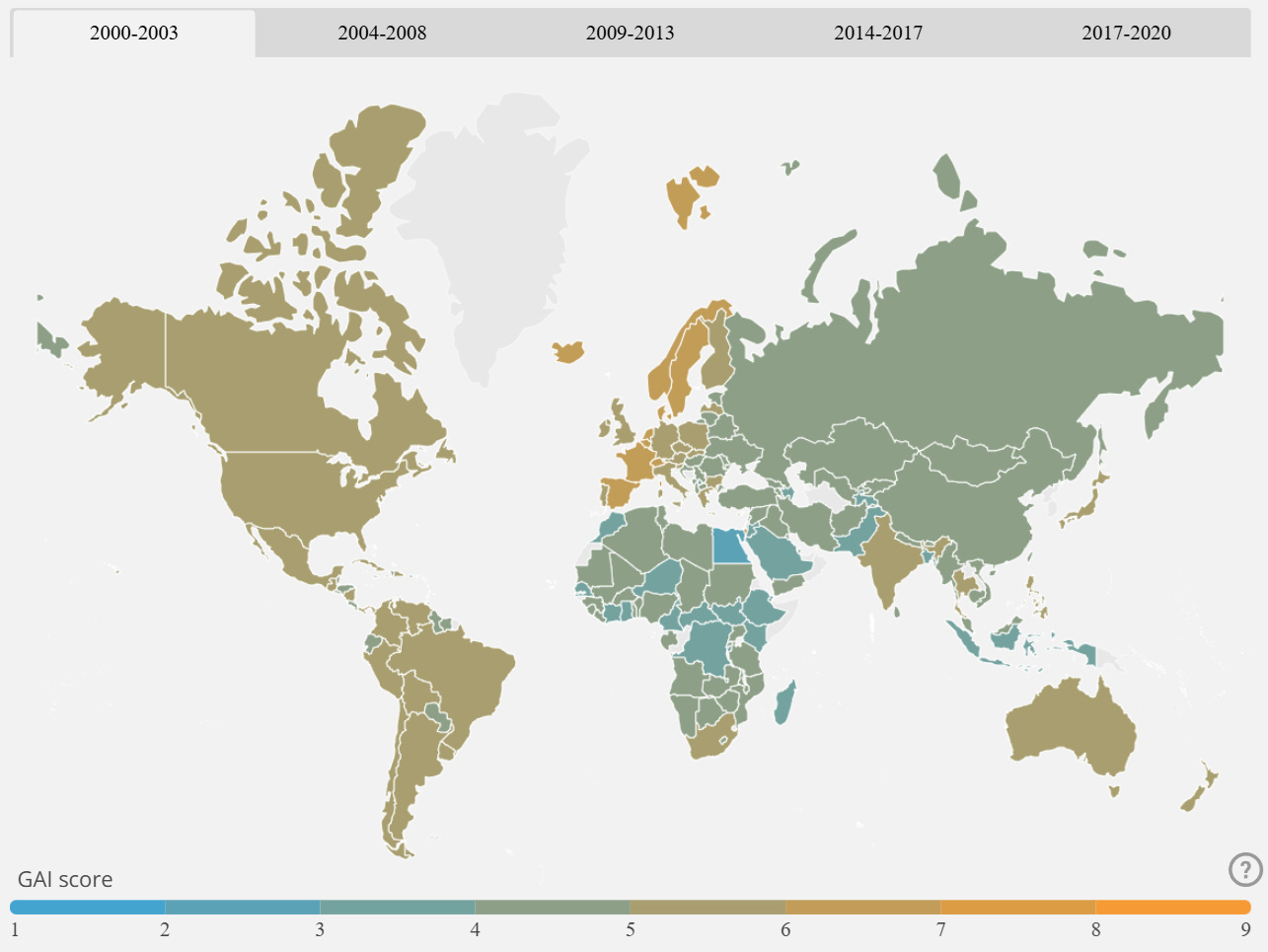
Task: Select Madagascar on the map
Action: pyautogui.click(x=784, y=702)
